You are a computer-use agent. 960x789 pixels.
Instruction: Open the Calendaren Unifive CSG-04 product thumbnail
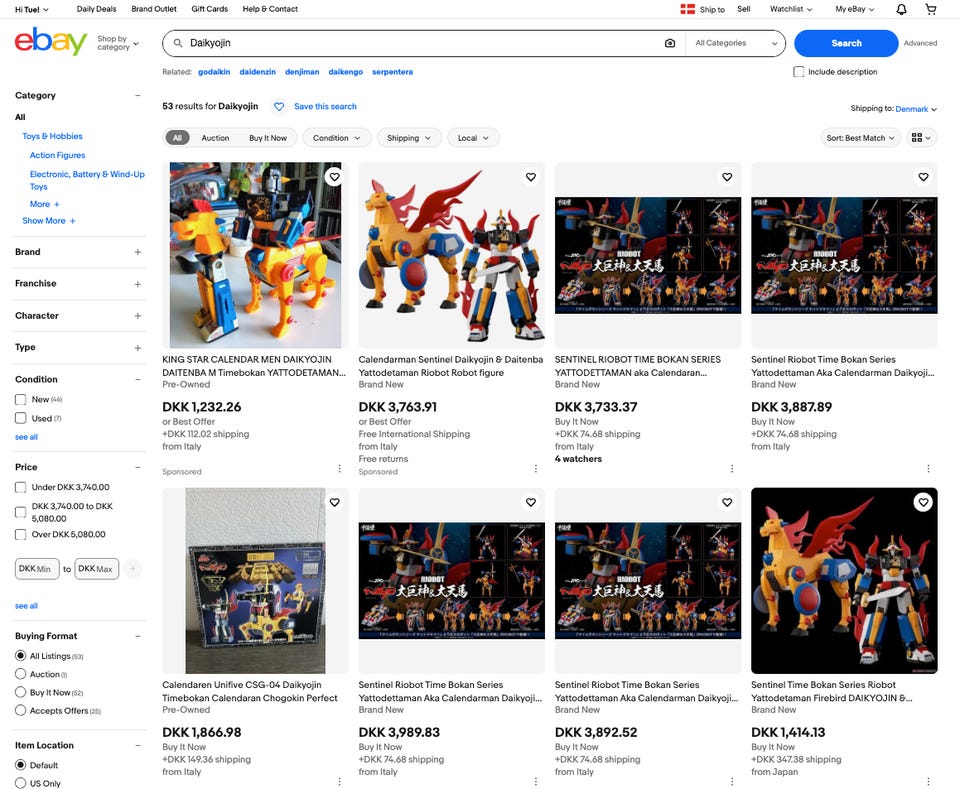pos(255,581)
